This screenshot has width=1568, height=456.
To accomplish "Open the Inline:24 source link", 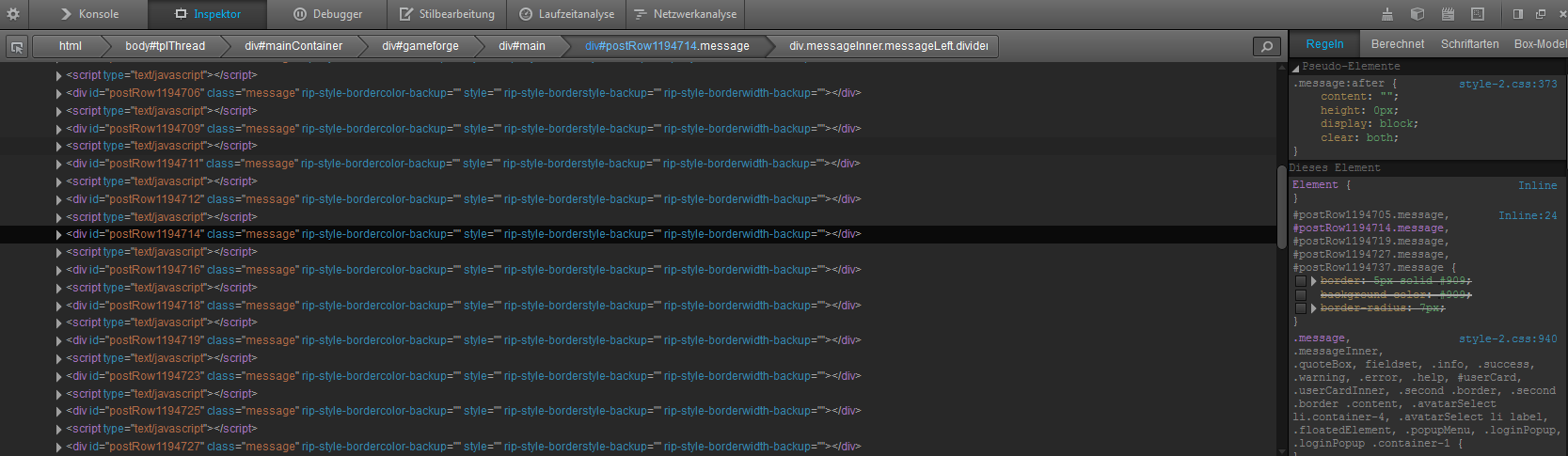I will [x=1528, y=215].
